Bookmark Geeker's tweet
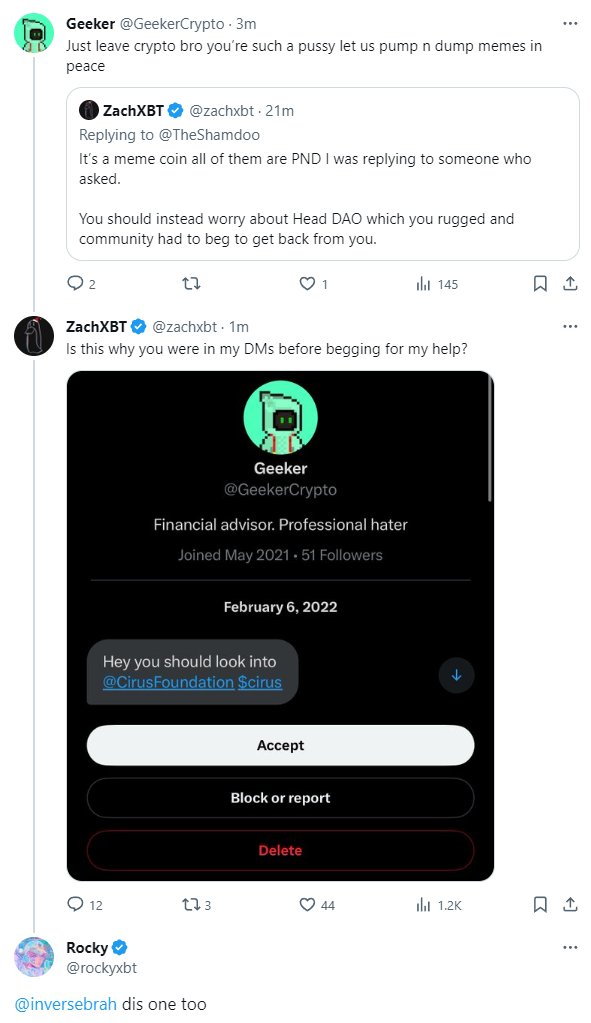 [540, 283]
